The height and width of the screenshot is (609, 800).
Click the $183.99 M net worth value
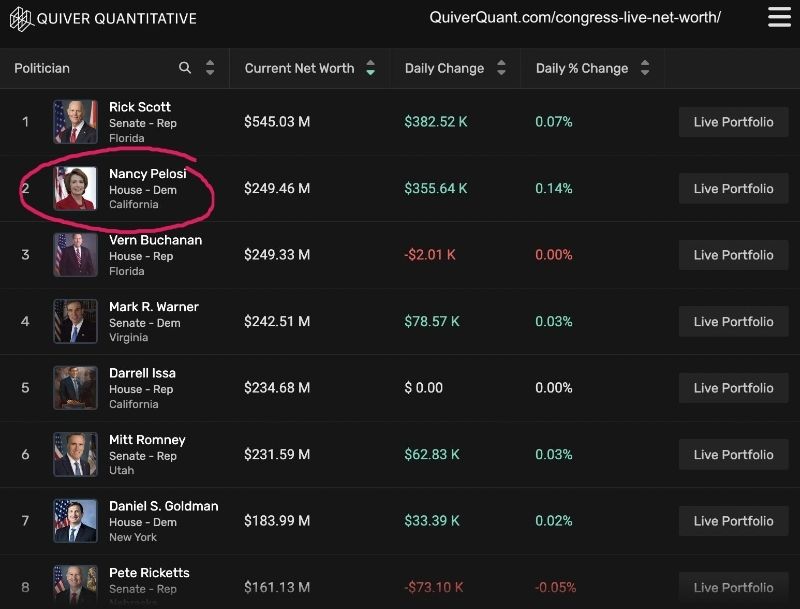(277, 521)
